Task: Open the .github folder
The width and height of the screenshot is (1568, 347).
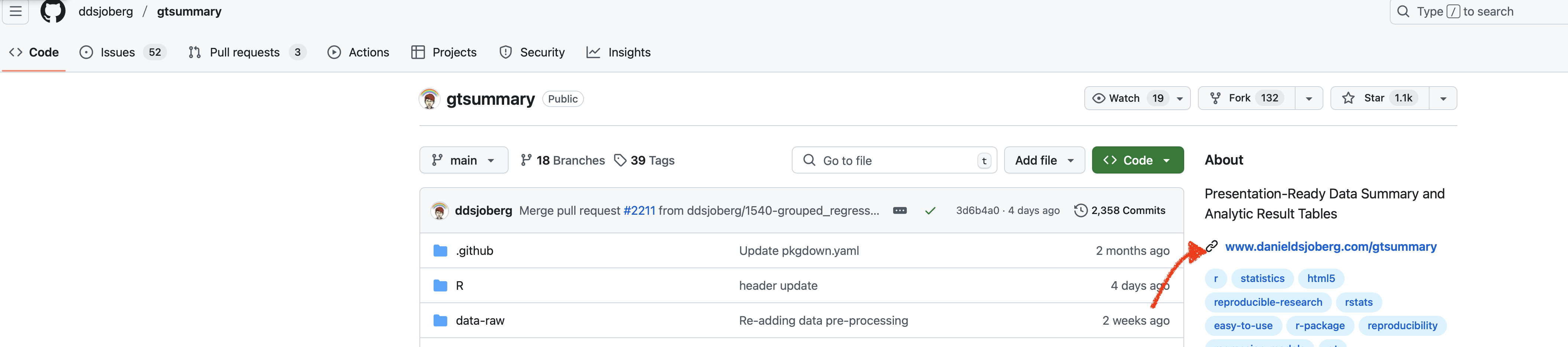Action: click(474, 251)
